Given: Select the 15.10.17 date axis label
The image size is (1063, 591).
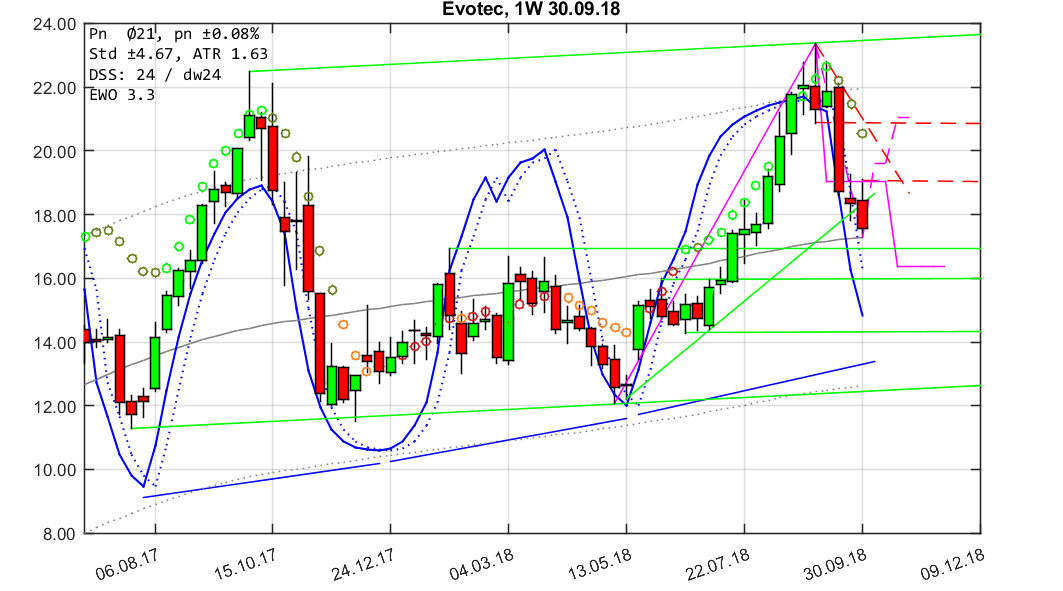Looking at the screenshot, I should click(x=243, y=565).
